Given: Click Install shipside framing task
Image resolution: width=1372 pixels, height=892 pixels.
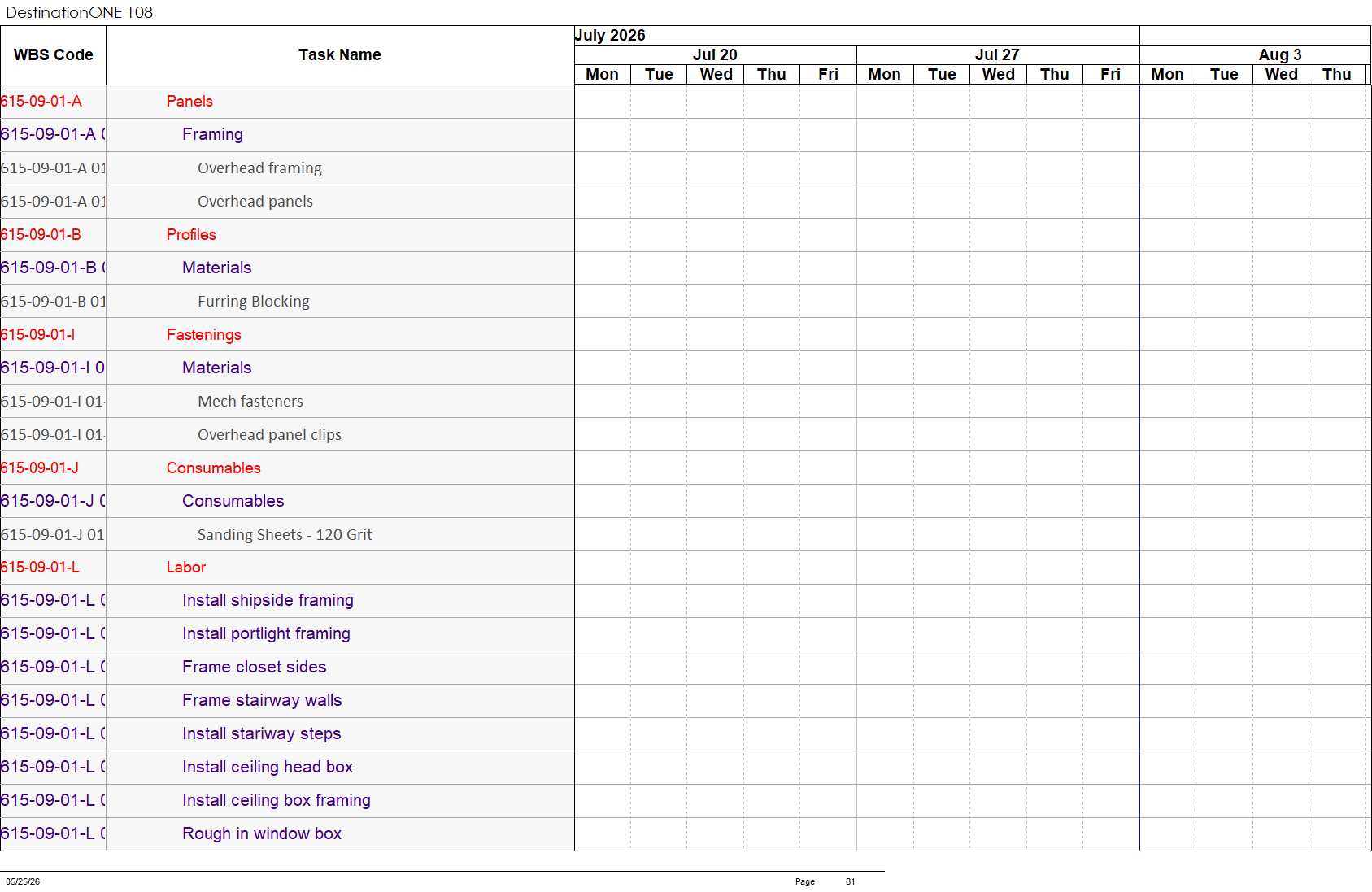Looking at the screenshot, I should point(268,600).
